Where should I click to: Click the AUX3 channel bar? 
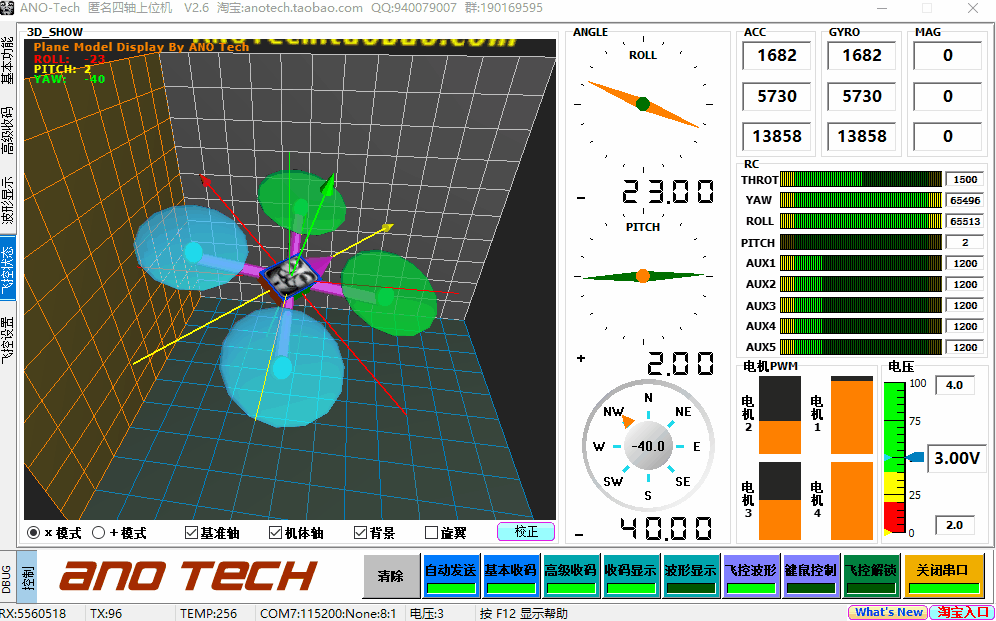[860, 305]
